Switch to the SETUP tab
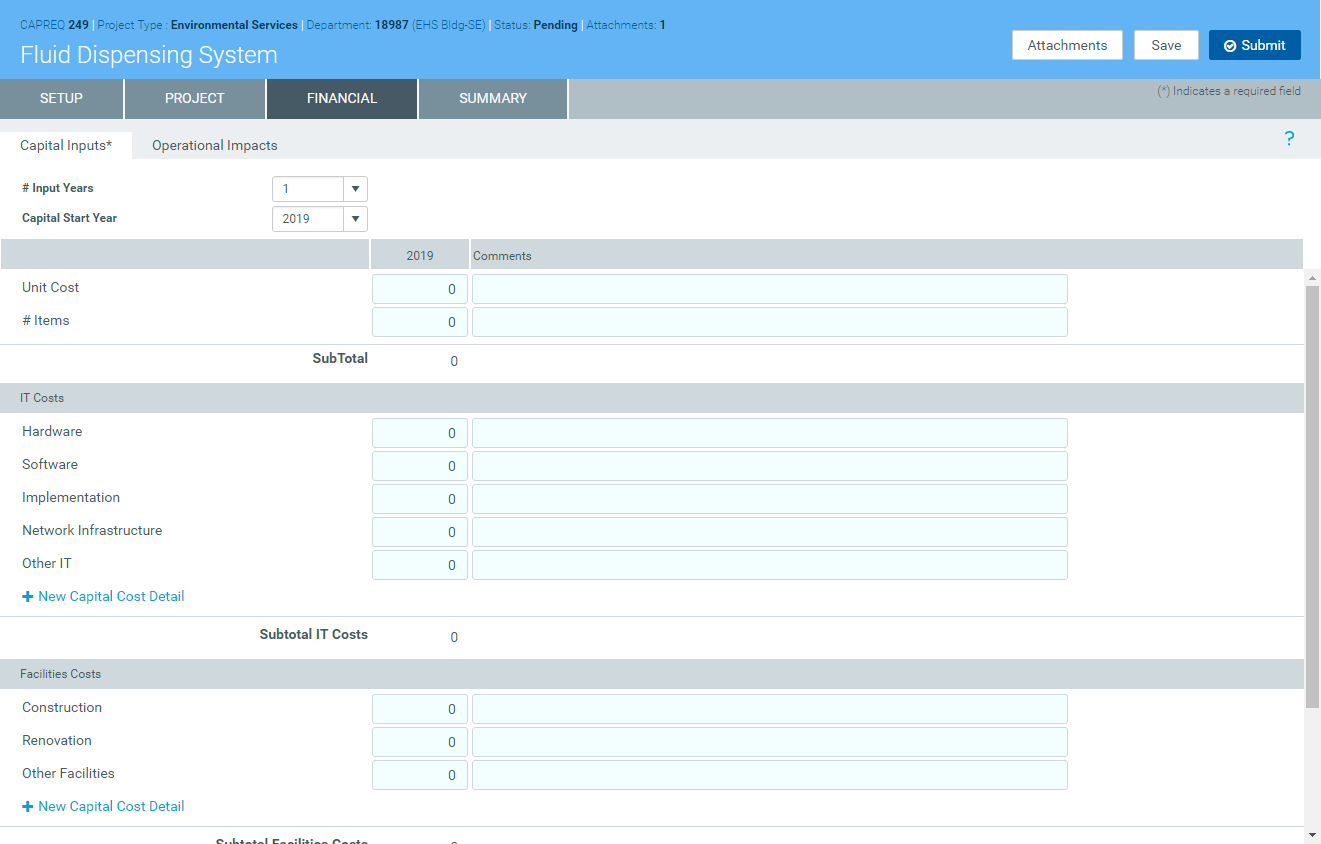 (x=61, y=98)
